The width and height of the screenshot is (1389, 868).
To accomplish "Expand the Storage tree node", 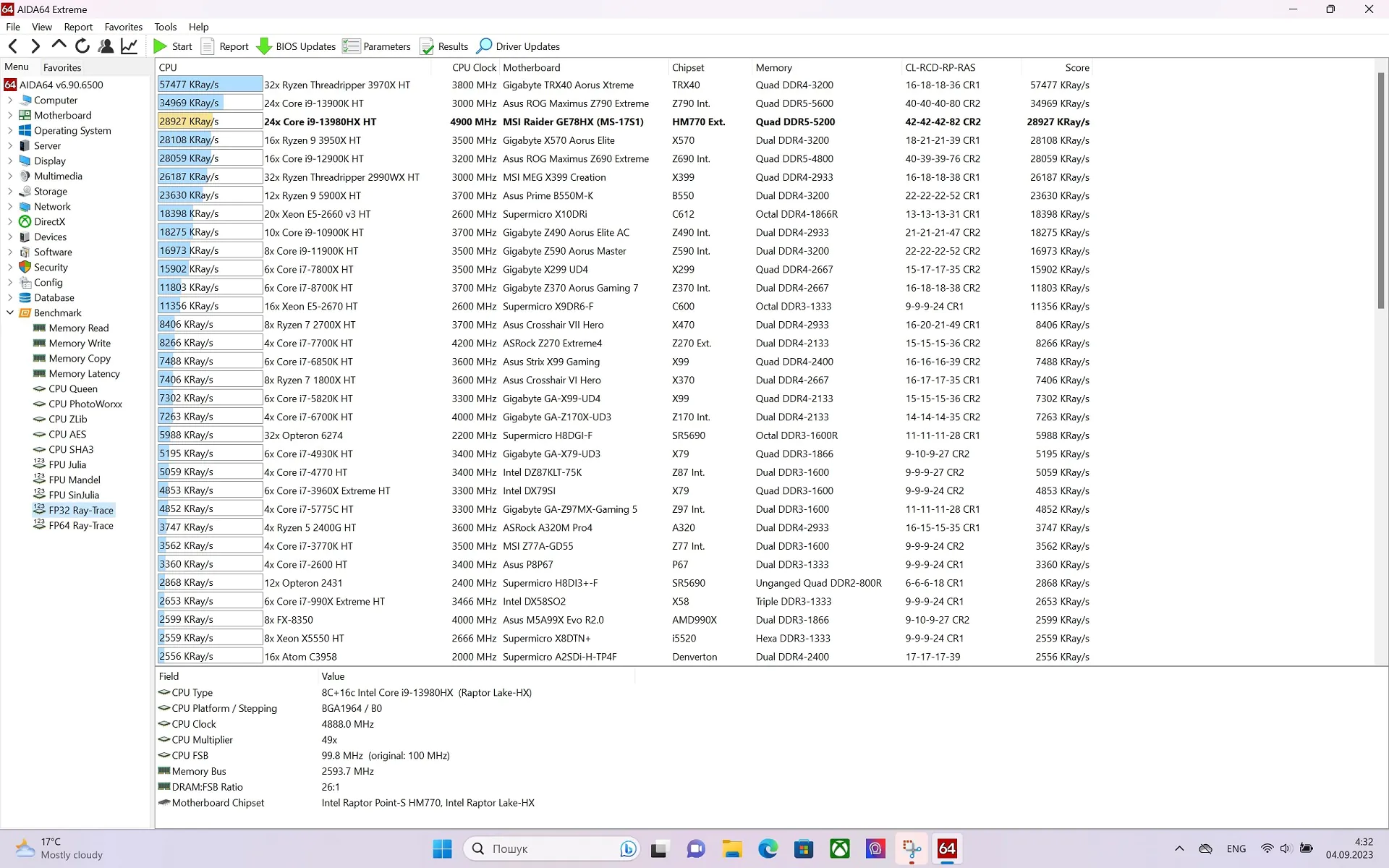I will pyautogui.click(x=10, y=191).
